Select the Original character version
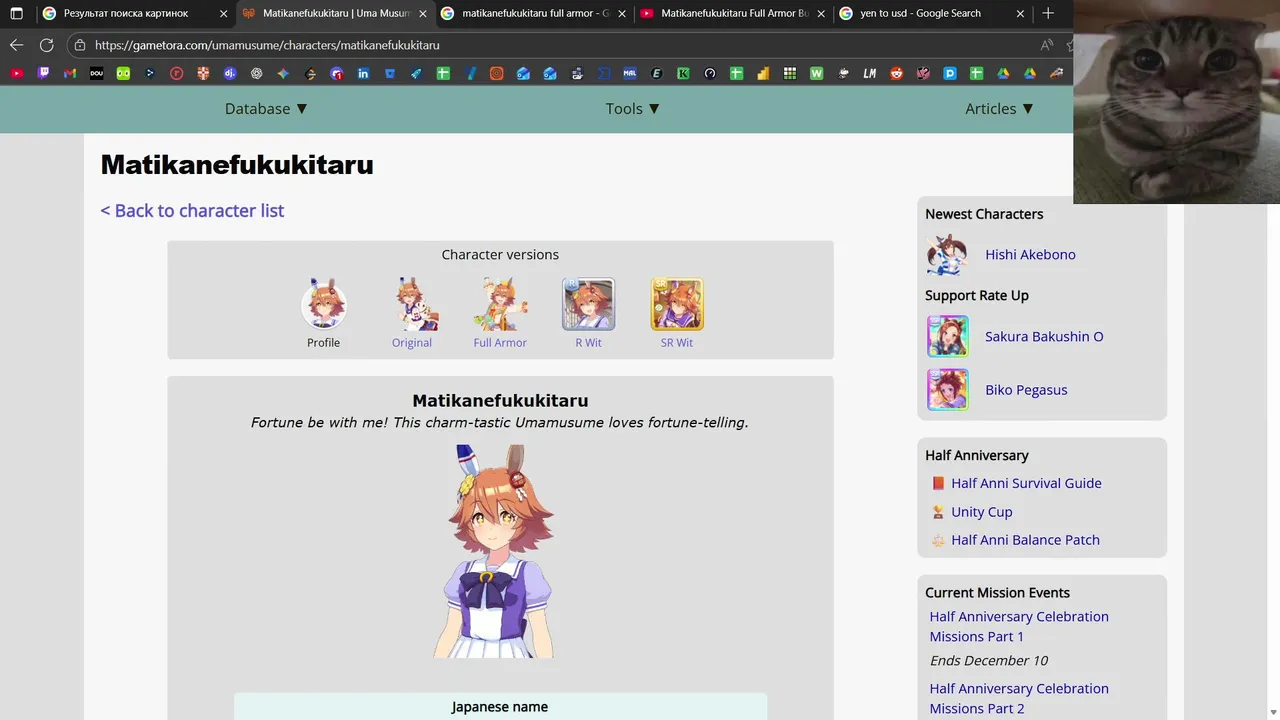 [x=412, y=313]
